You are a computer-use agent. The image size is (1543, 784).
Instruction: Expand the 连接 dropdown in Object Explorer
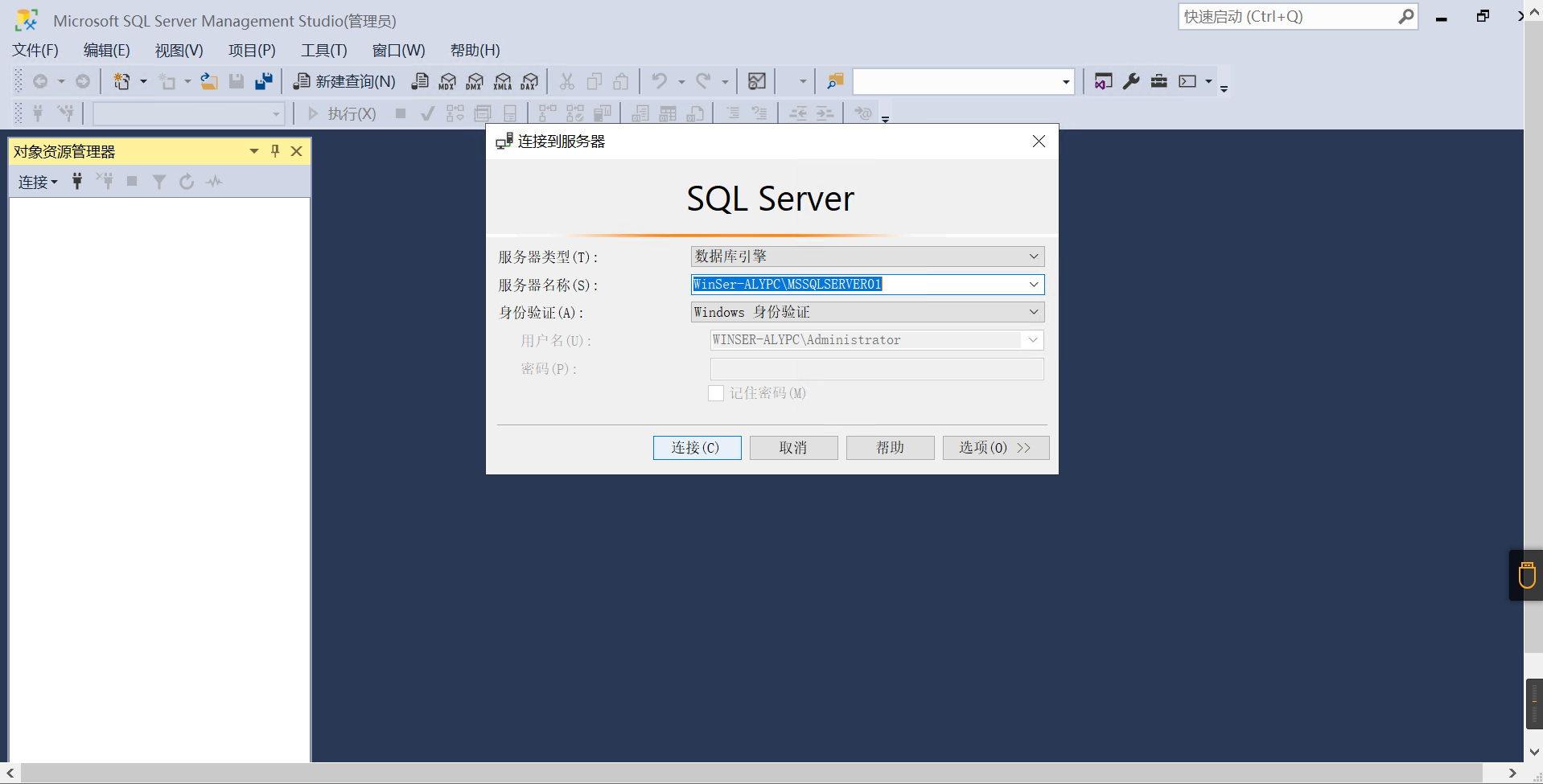click(38, 182)
